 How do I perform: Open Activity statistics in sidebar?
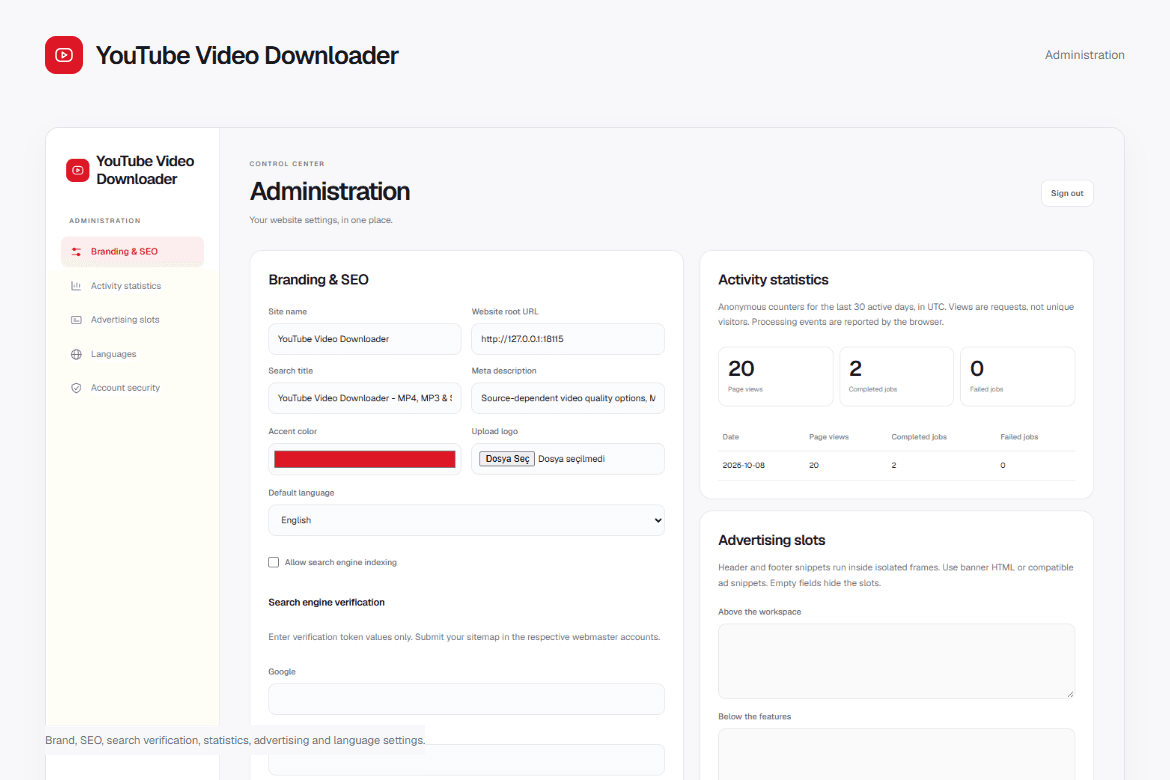[x=132, y=286]
